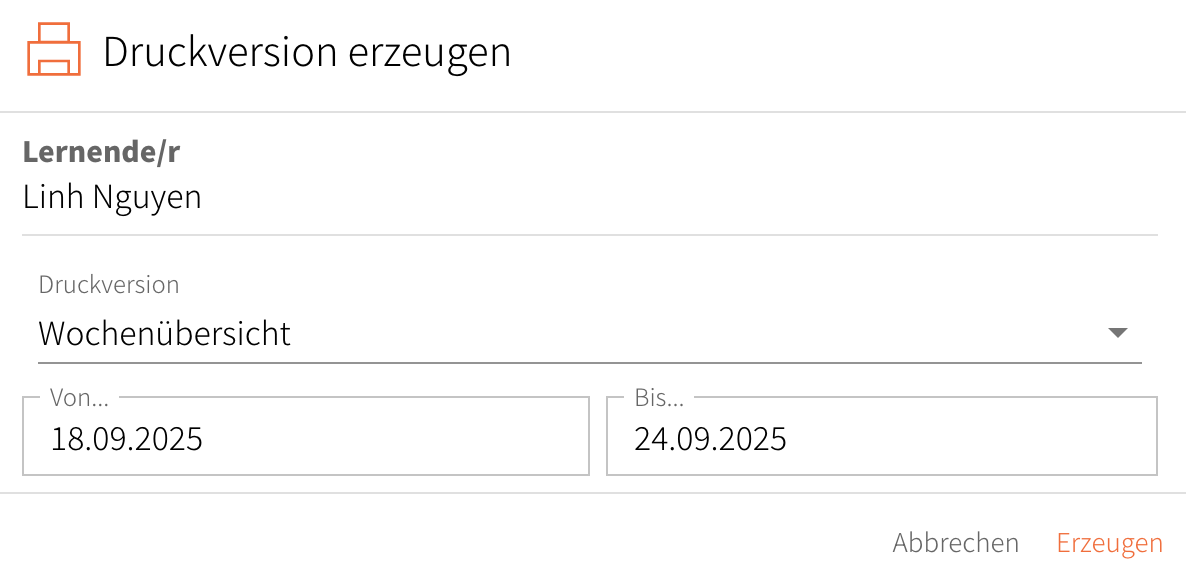
Task: Select the Wochenübersicht value text
Action: (x=164, y=333)
